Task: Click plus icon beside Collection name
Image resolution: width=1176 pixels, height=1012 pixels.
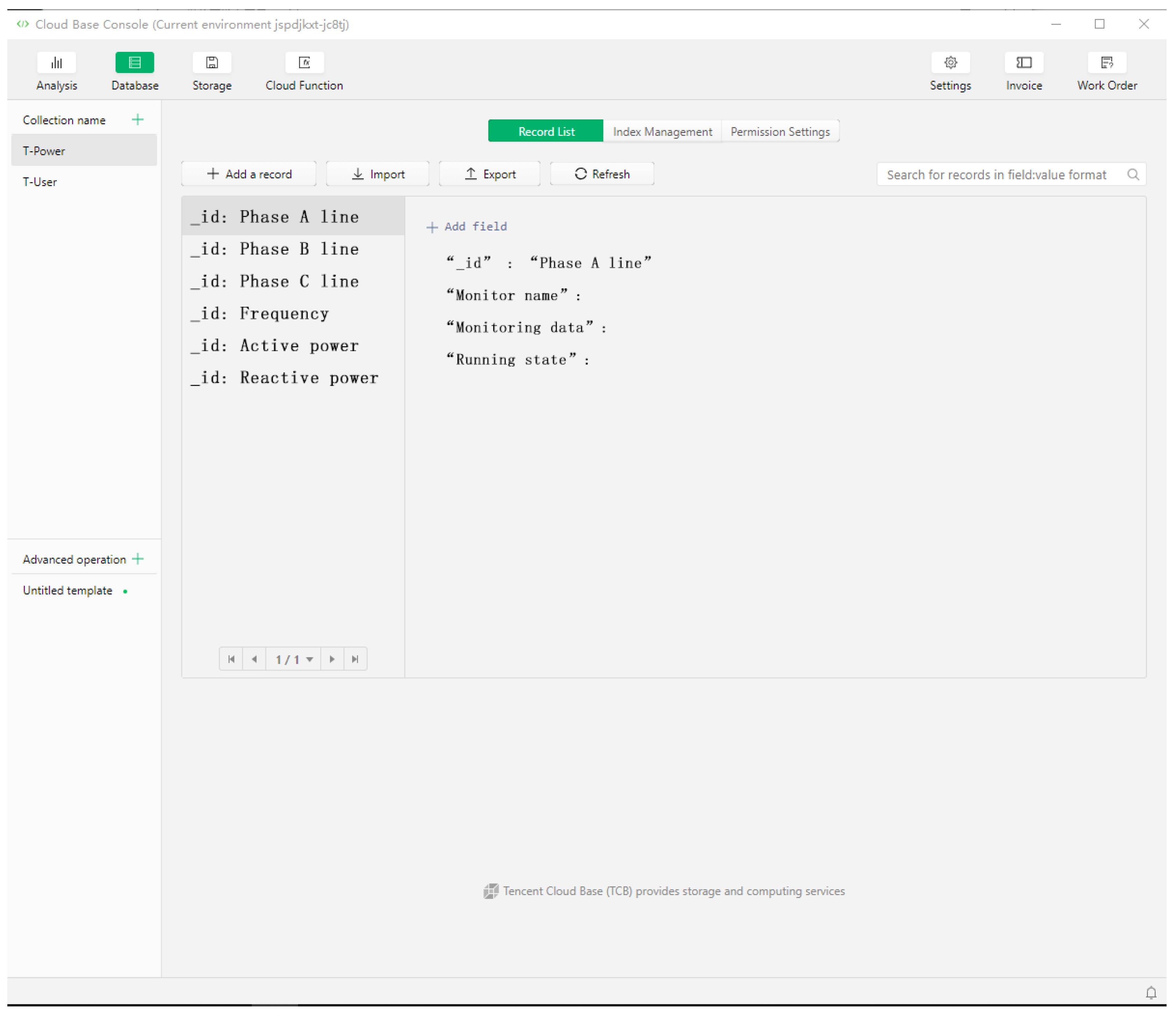Action: coord(137,120)
